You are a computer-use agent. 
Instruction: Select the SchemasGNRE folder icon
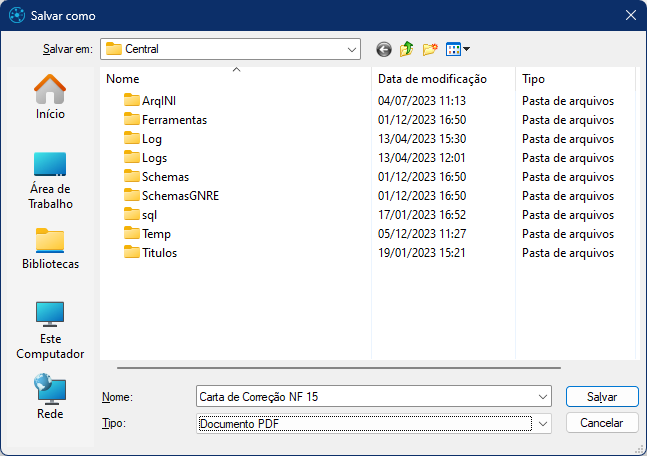pyautogui.click(x=132, y=195)
